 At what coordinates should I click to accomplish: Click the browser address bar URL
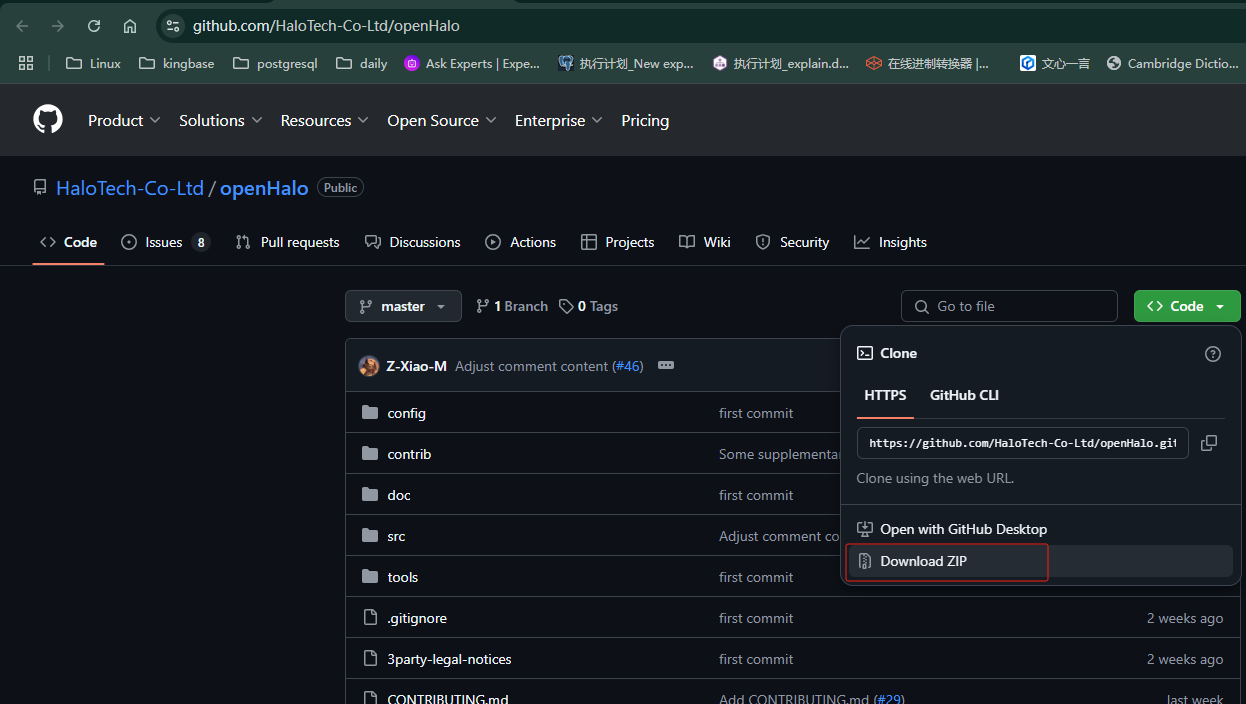click(x=326, y=26)
